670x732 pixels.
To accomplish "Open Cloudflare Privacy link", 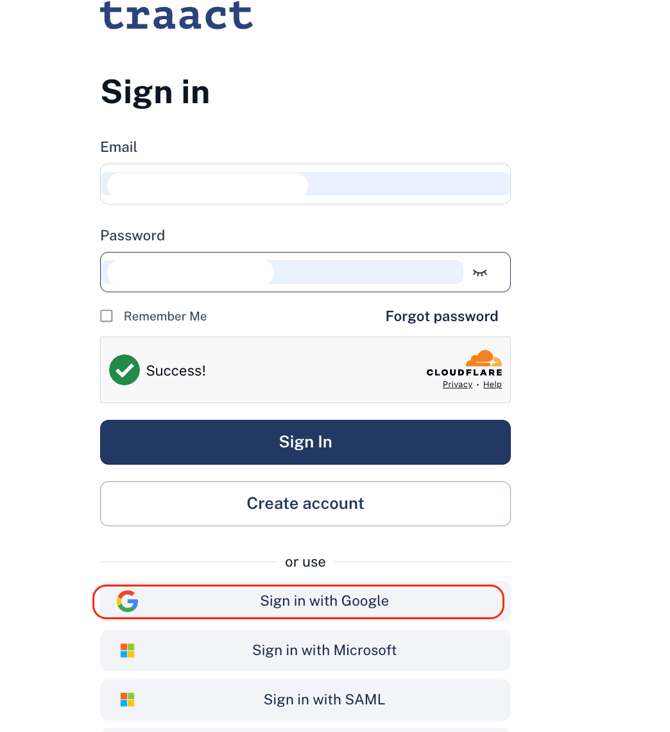I will [x=458, y=384].
